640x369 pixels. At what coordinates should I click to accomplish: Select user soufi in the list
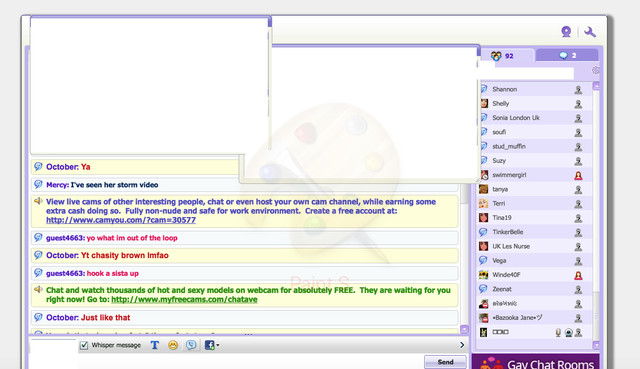[x=535, y=132]
